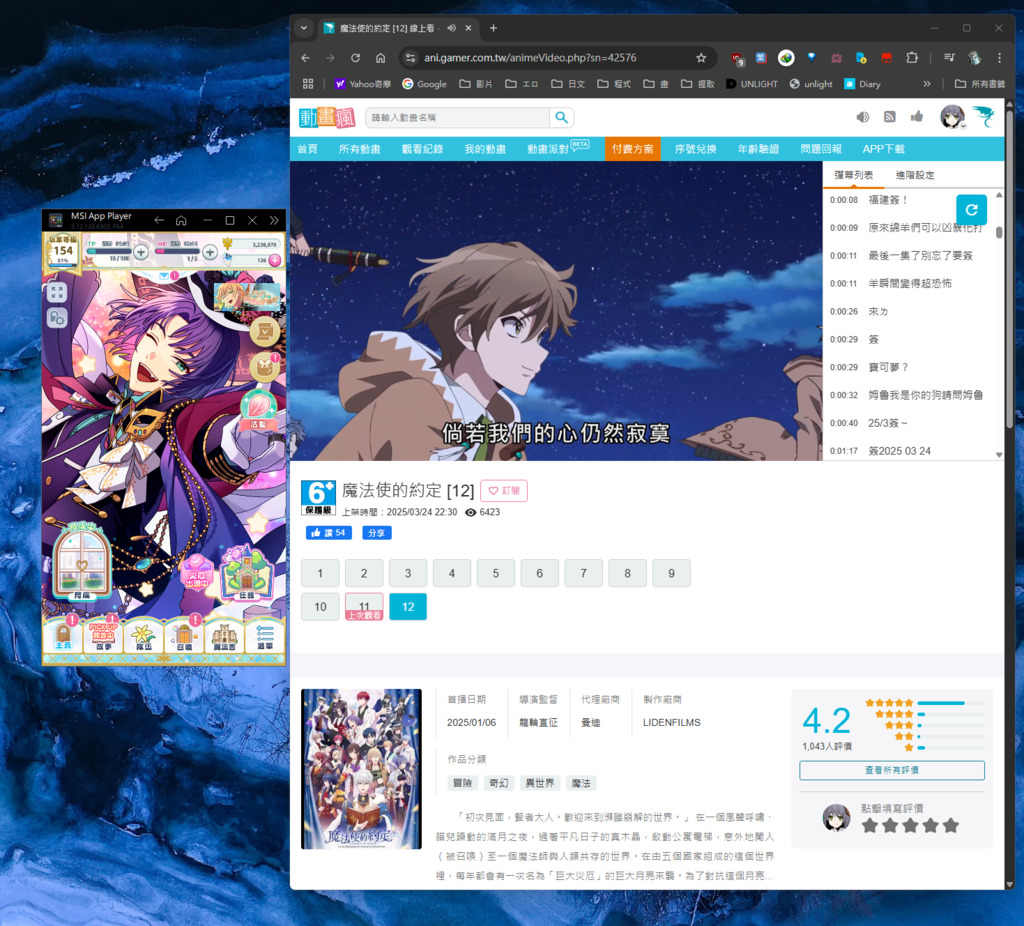Show more bookmarks with the chevron

point(927,84)
